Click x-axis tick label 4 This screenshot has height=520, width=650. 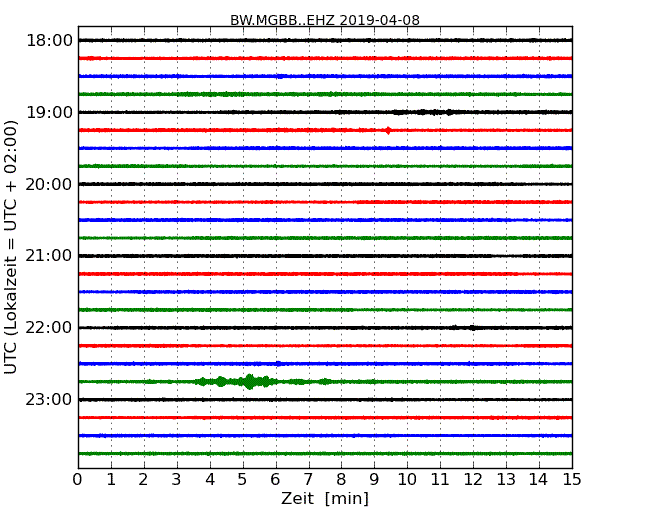coord(210,479)
